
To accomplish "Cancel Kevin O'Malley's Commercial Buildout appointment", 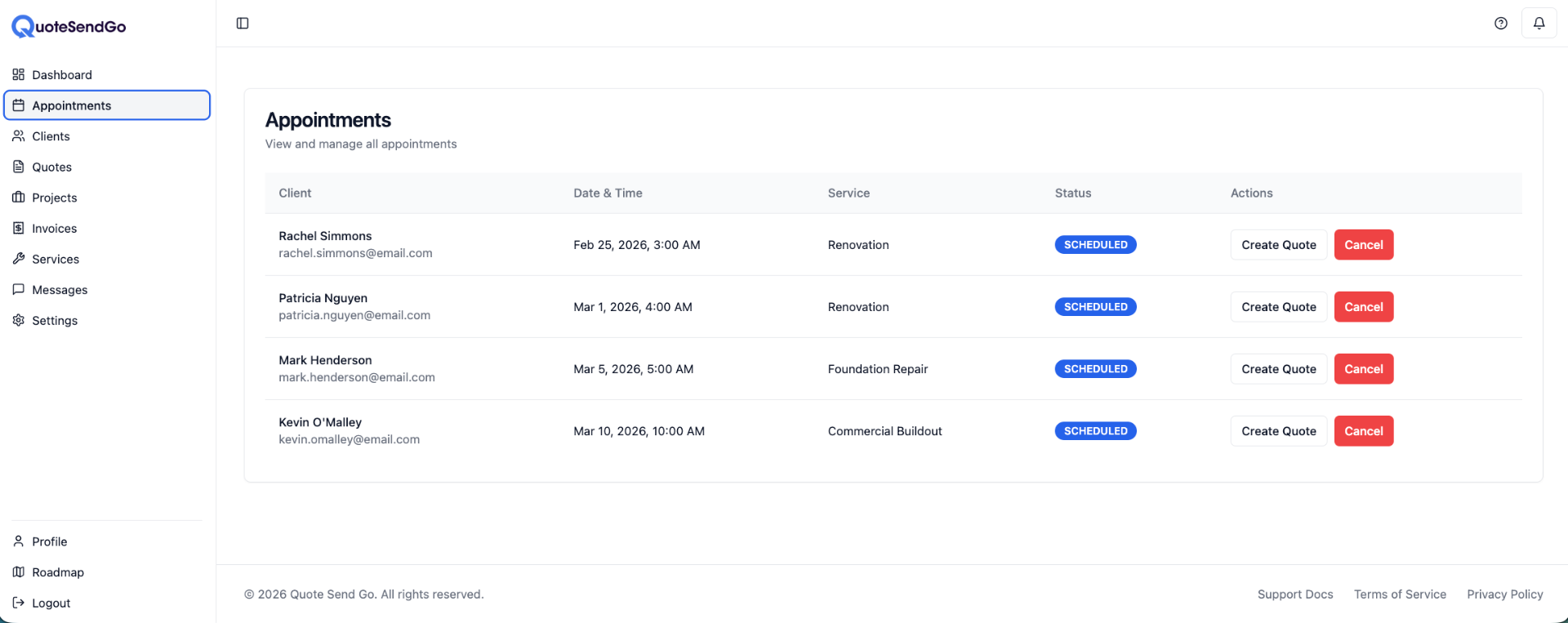I will pos(1363,431).
